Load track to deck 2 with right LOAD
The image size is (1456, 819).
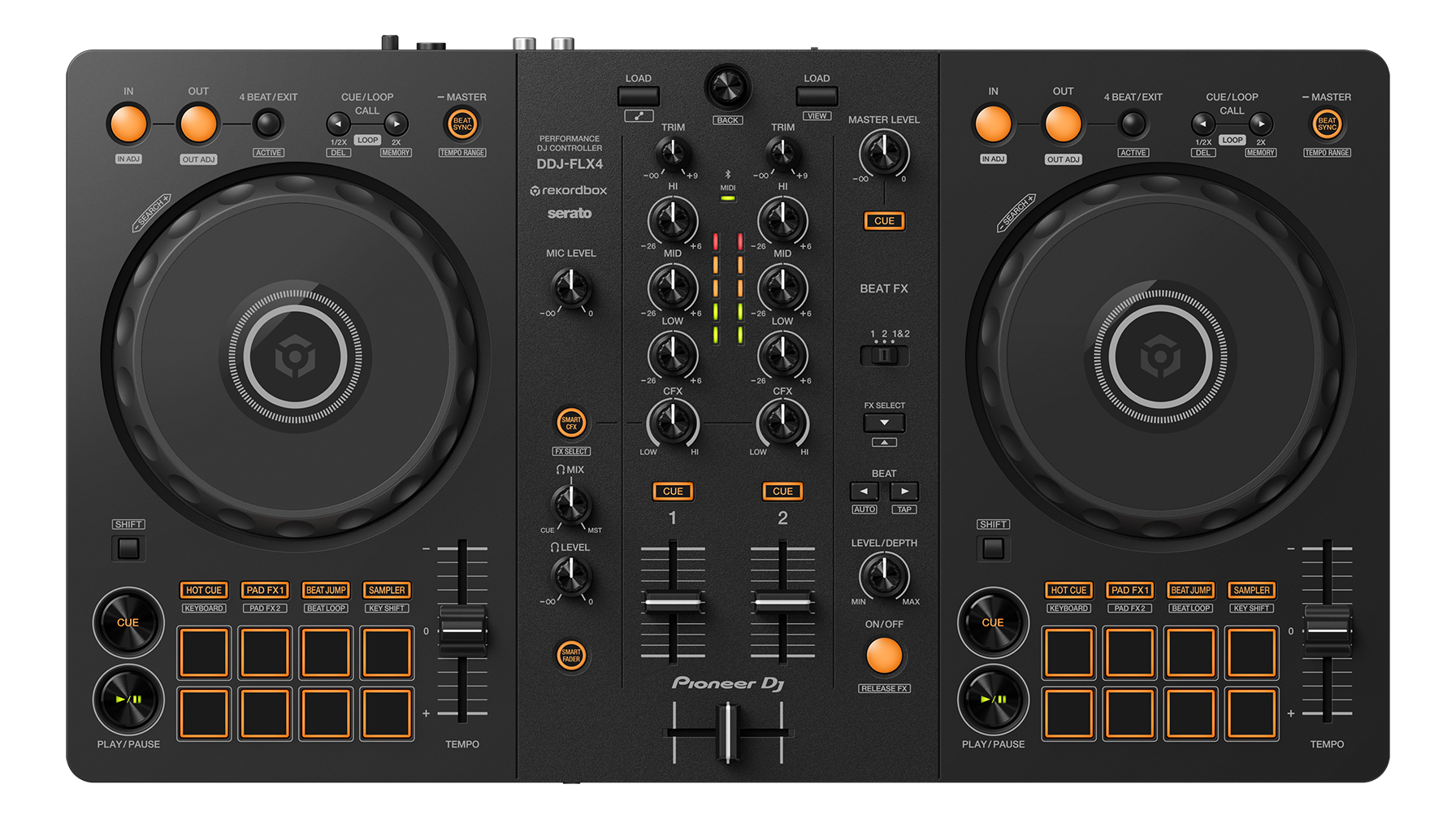pyautogui.click(x=817, y=96)
